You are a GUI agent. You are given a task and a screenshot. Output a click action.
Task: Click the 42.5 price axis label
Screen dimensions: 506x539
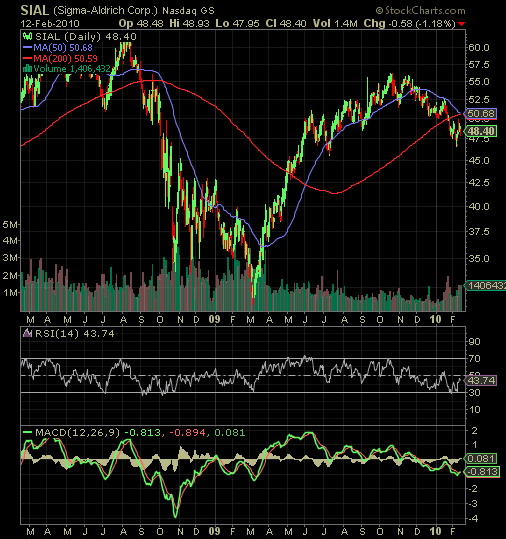coord(479,183)
